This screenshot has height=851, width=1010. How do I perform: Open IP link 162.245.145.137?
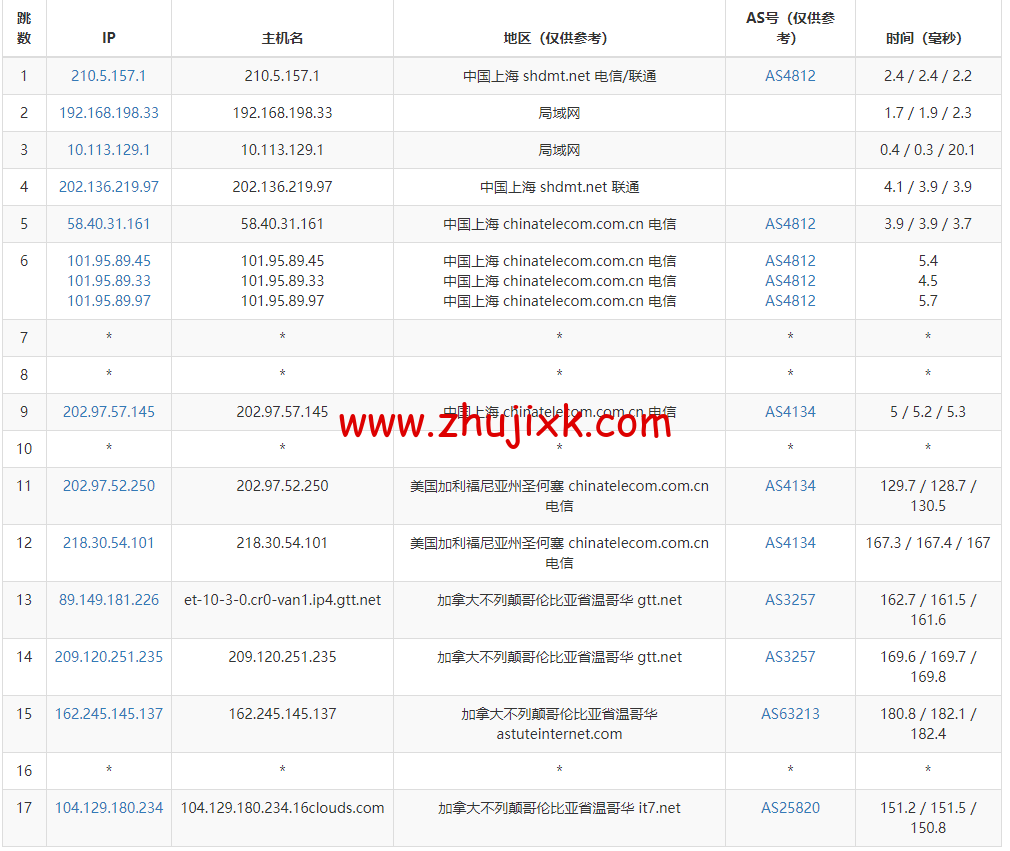(x=108, y=714)
